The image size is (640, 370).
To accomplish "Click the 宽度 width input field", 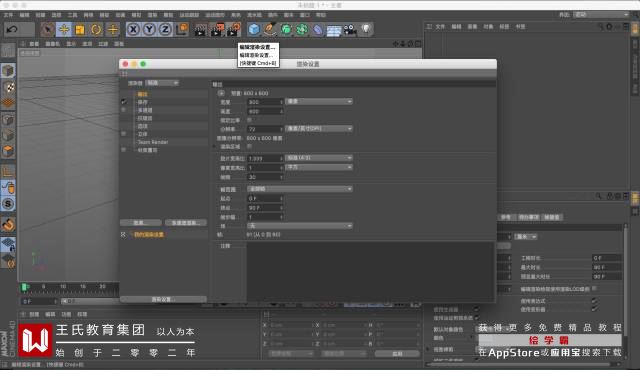I will tap(265, 102).
